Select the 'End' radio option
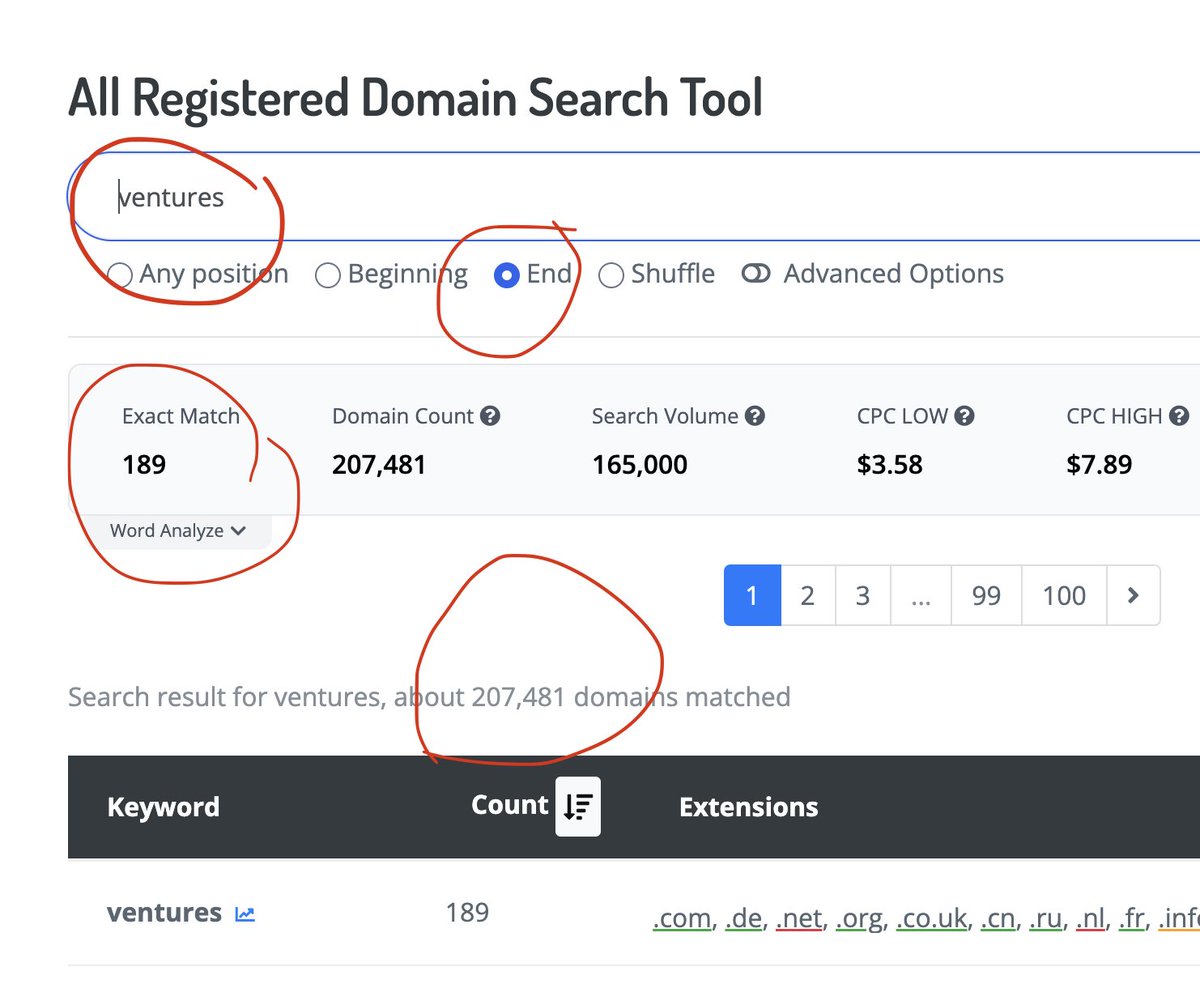The height and width of the screenshot is (988, 1200). (507, 274)
